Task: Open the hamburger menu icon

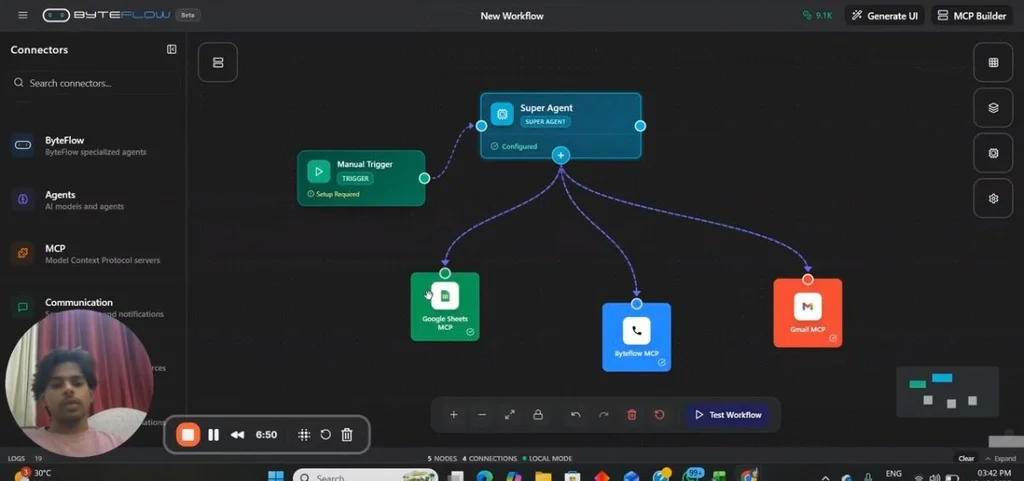Action: coord(23,15)
